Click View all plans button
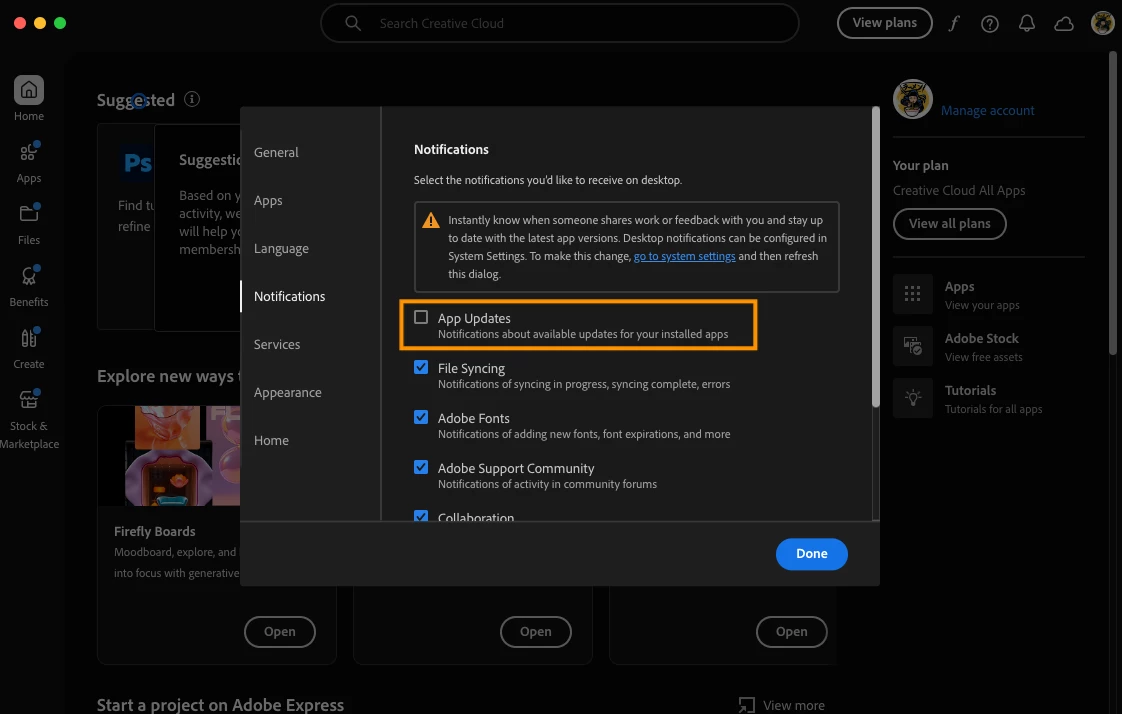This screenshot has height=714, width=1122. [x=950, y=224]
